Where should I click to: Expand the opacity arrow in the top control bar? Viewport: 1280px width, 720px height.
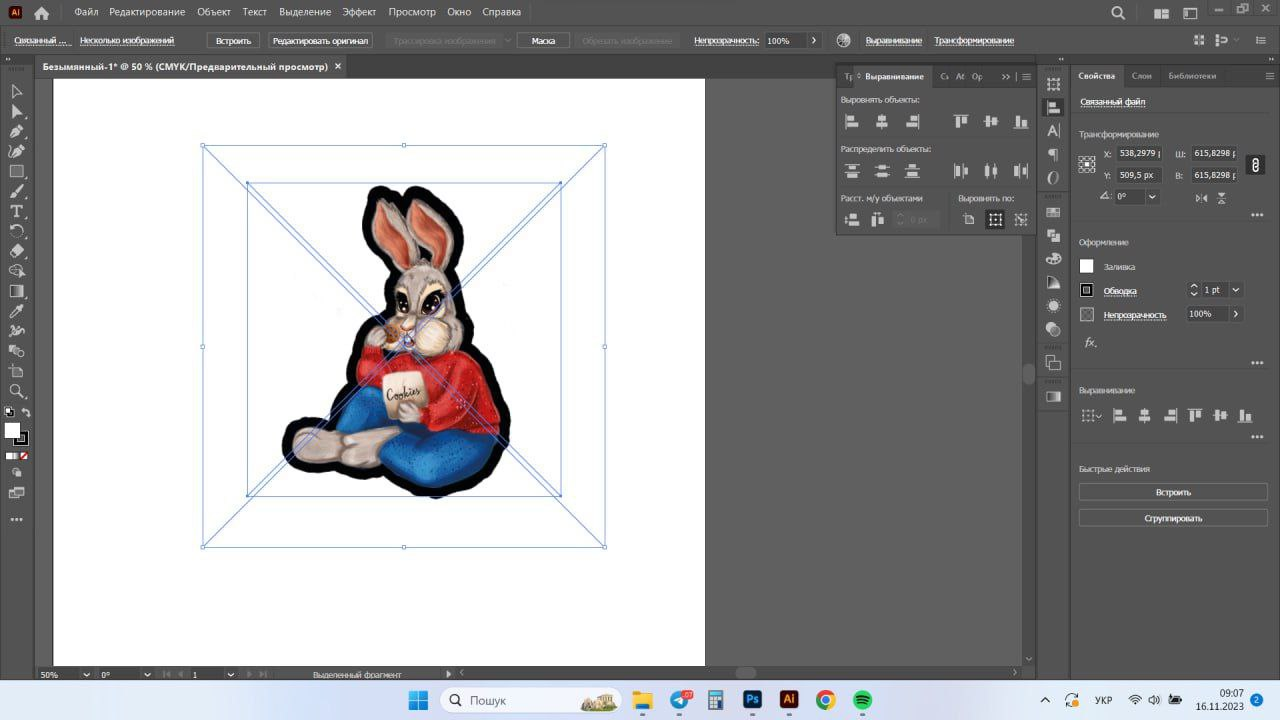tap(814, 41)
